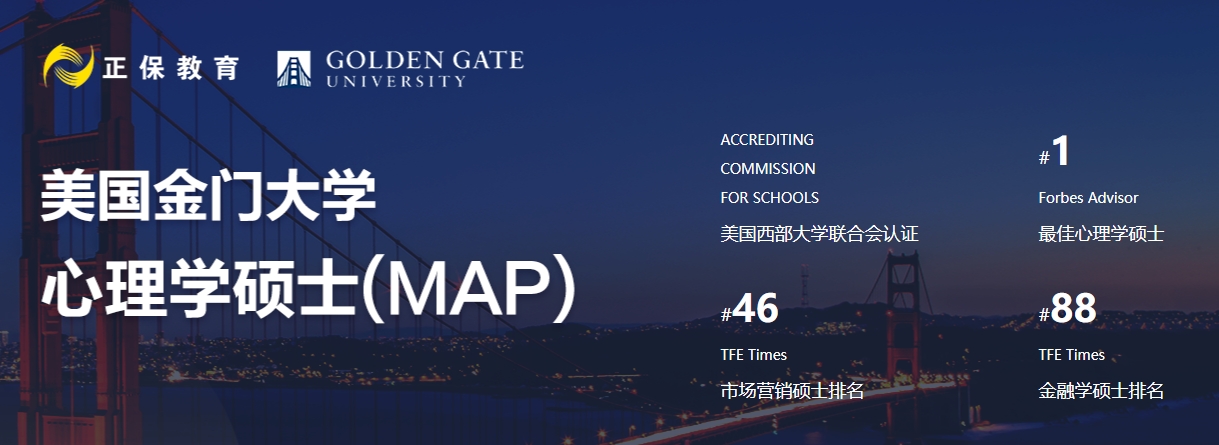Click the #1 ranking number
Screen dimensions: 1219x445
(1055, 152)
